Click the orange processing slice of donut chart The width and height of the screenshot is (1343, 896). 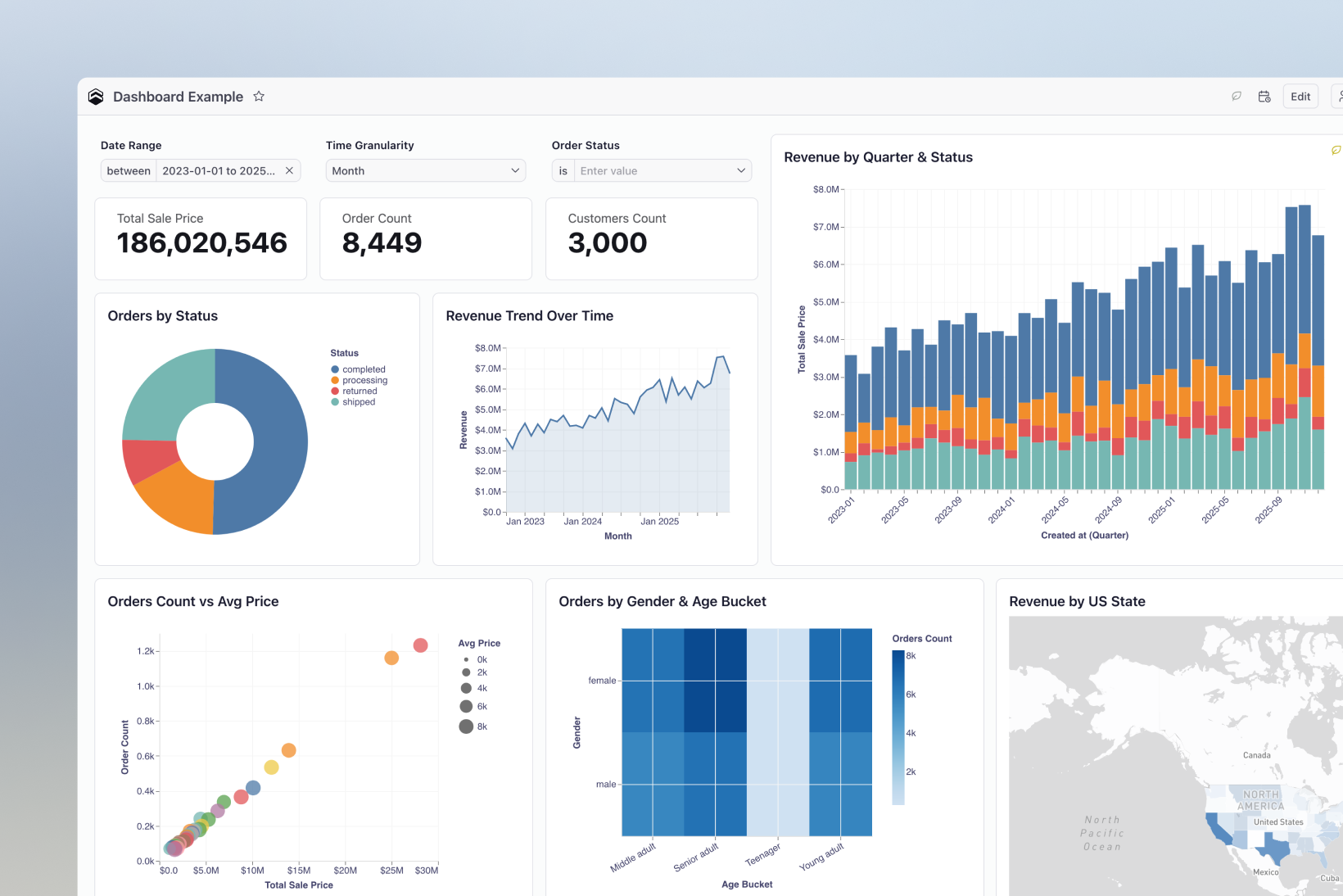(180, 498)
